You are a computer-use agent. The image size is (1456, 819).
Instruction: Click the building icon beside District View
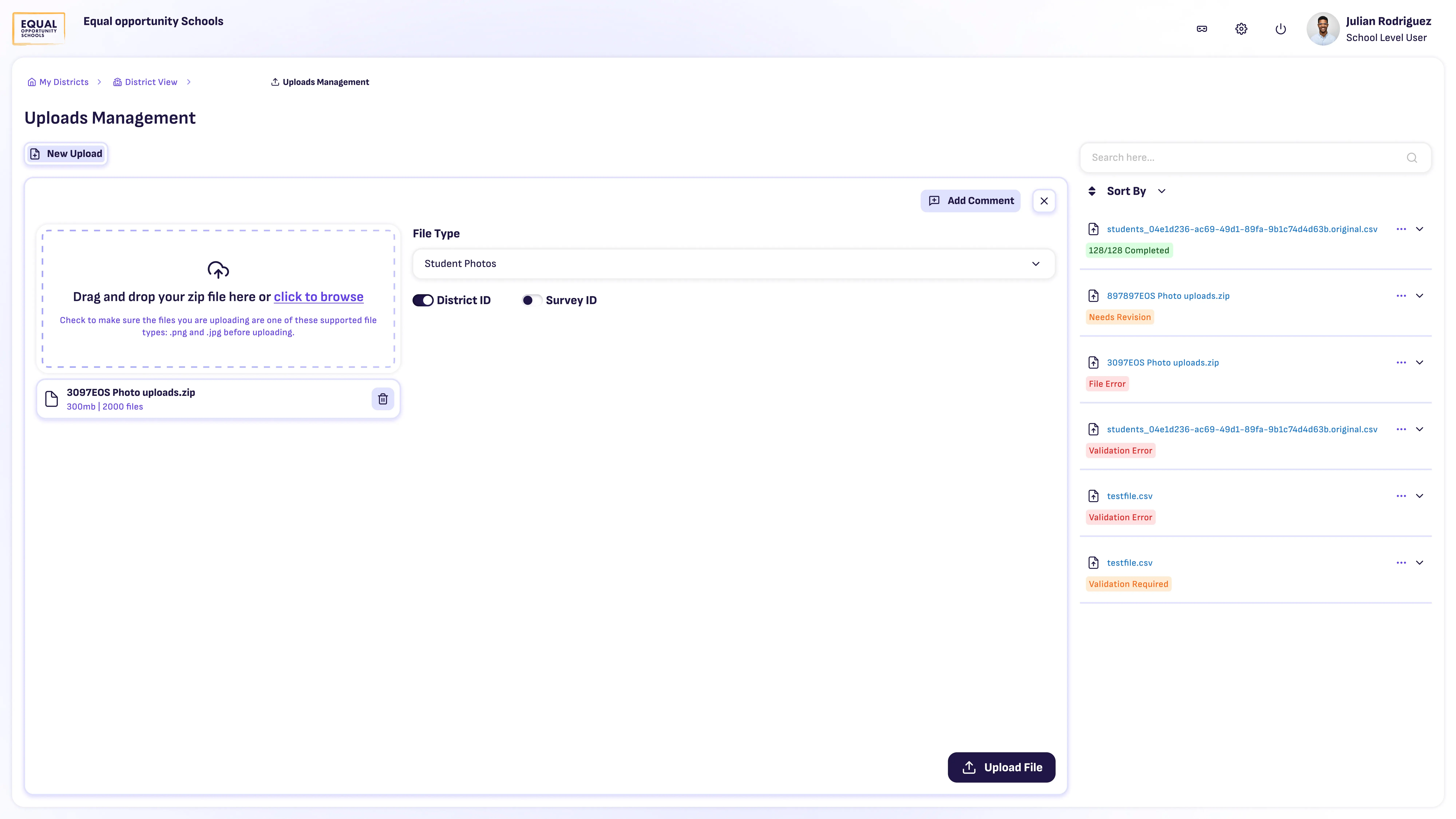[x=118, y=82]
